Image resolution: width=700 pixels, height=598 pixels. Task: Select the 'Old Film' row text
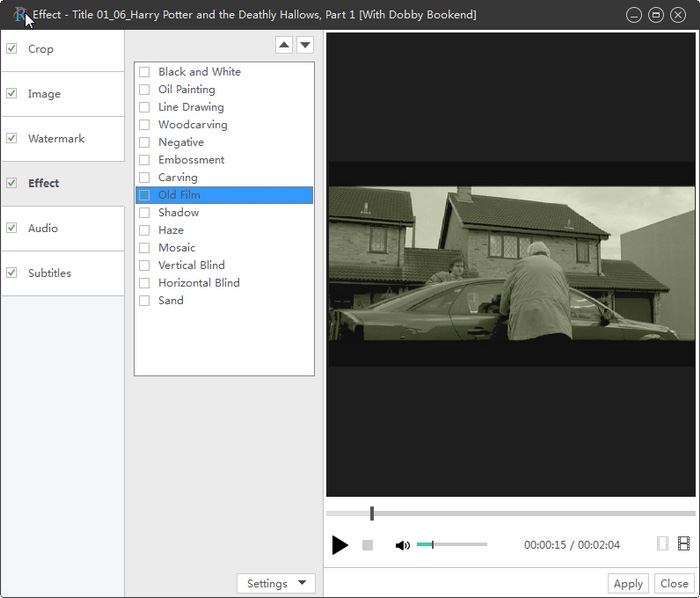click(x=179, y=195)
